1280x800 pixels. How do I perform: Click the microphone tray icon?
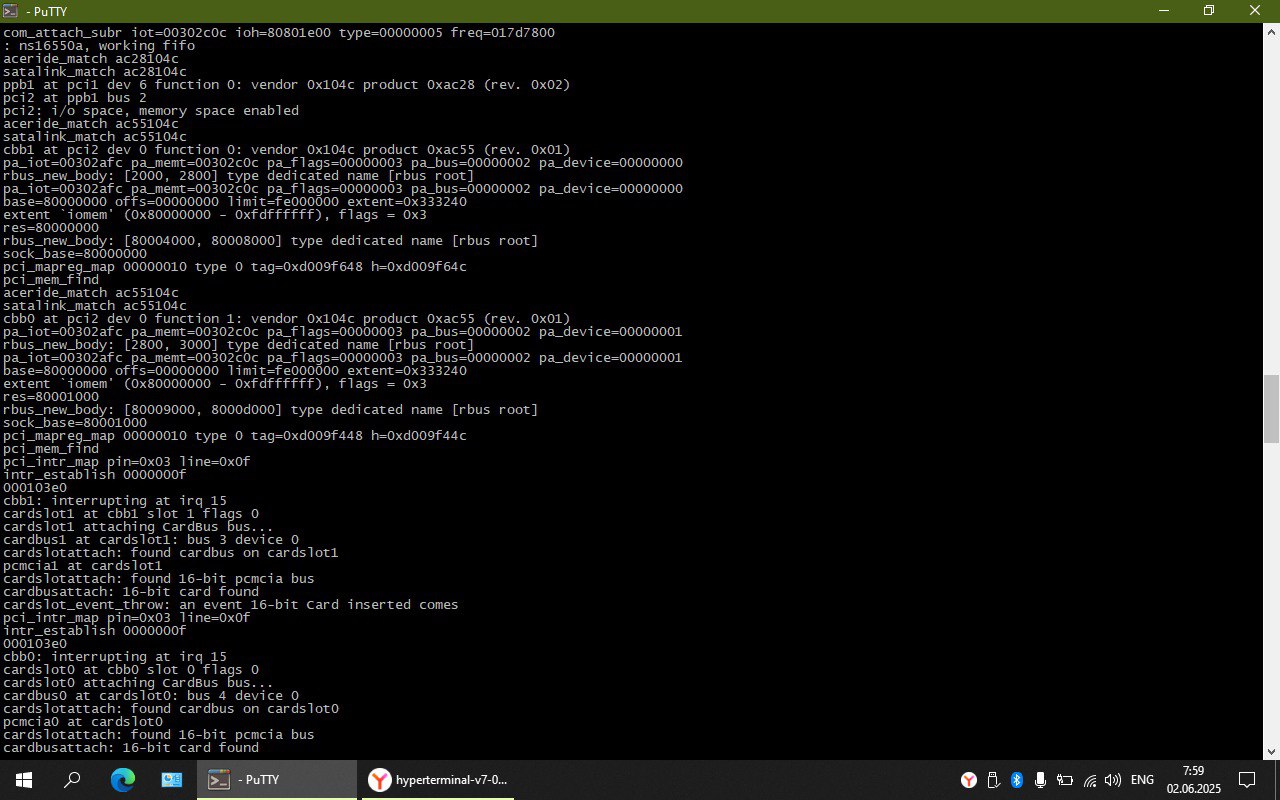[x=1041, y=780]
